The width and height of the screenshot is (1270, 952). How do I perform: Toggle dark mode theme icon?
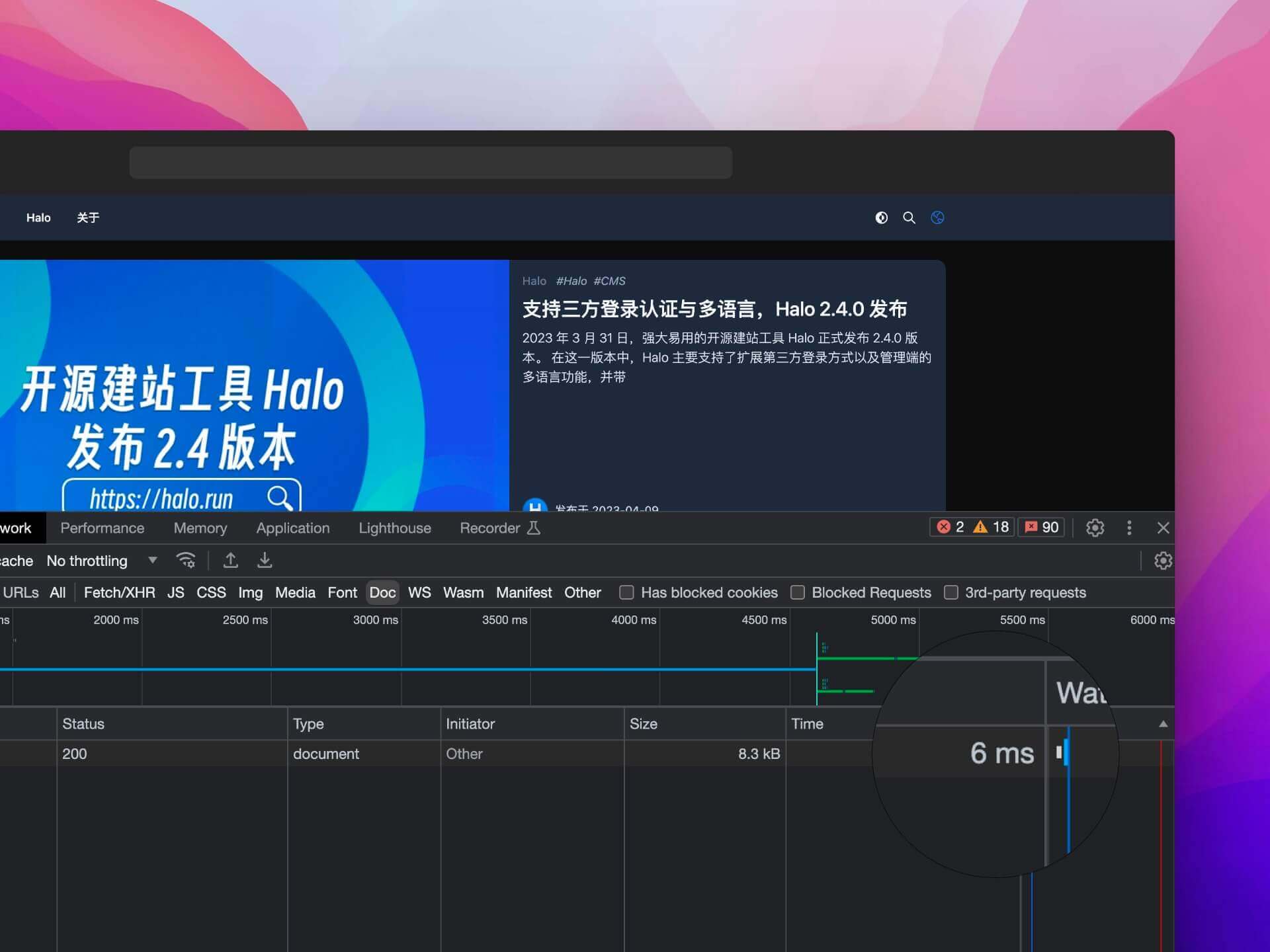pos(881,218)
